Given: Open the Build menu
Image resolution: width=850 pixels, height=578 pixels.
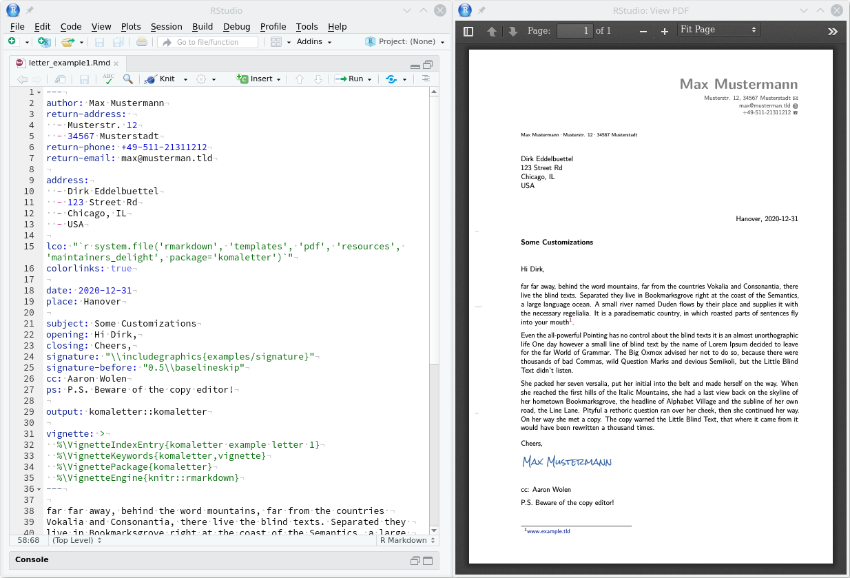Looking at the screenshot, I should click(x=202, y=27).
